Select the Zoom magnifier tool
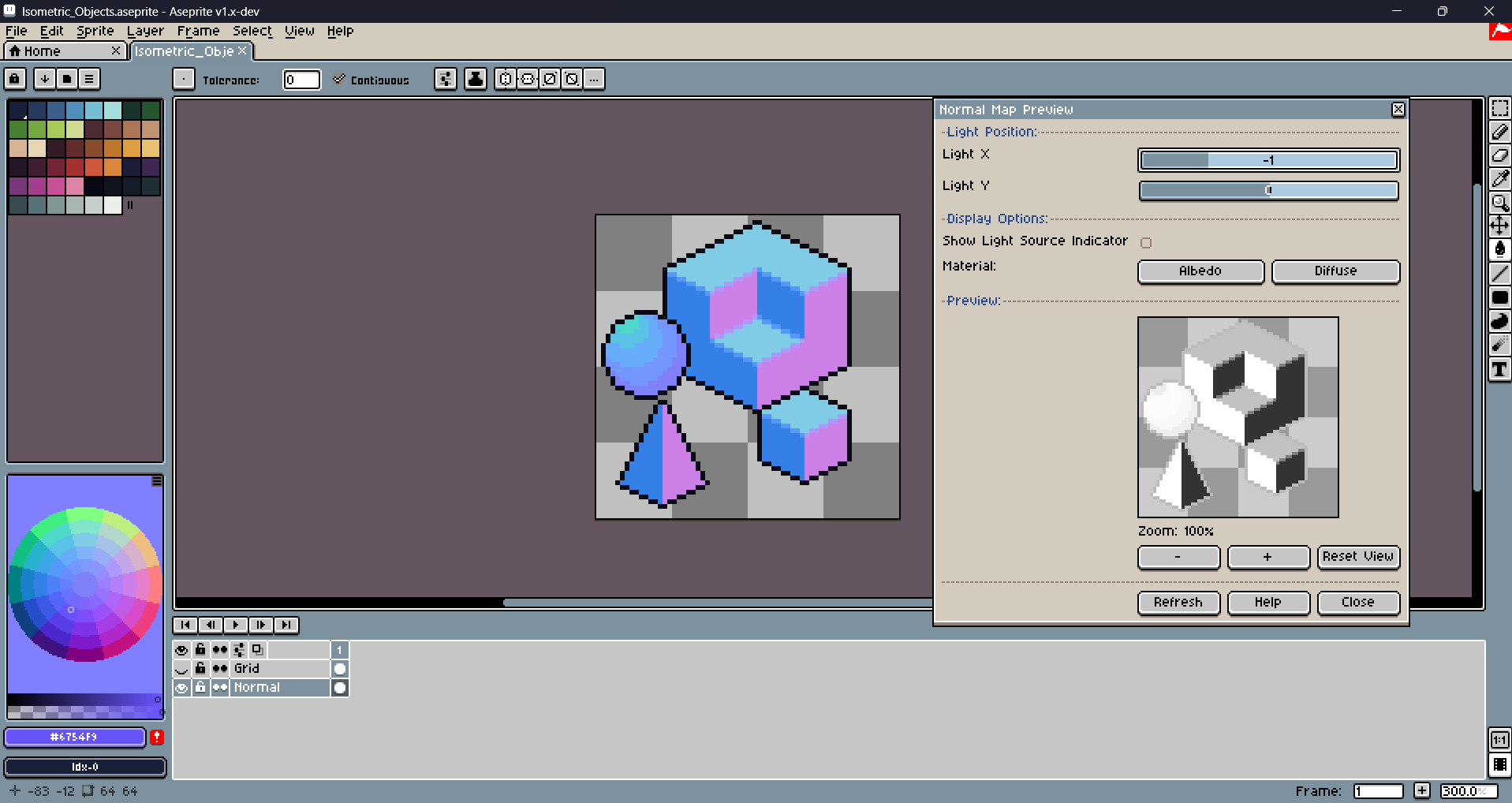Image resolution: width=1512 pixels, height=803 pixels. [1499, 203]
